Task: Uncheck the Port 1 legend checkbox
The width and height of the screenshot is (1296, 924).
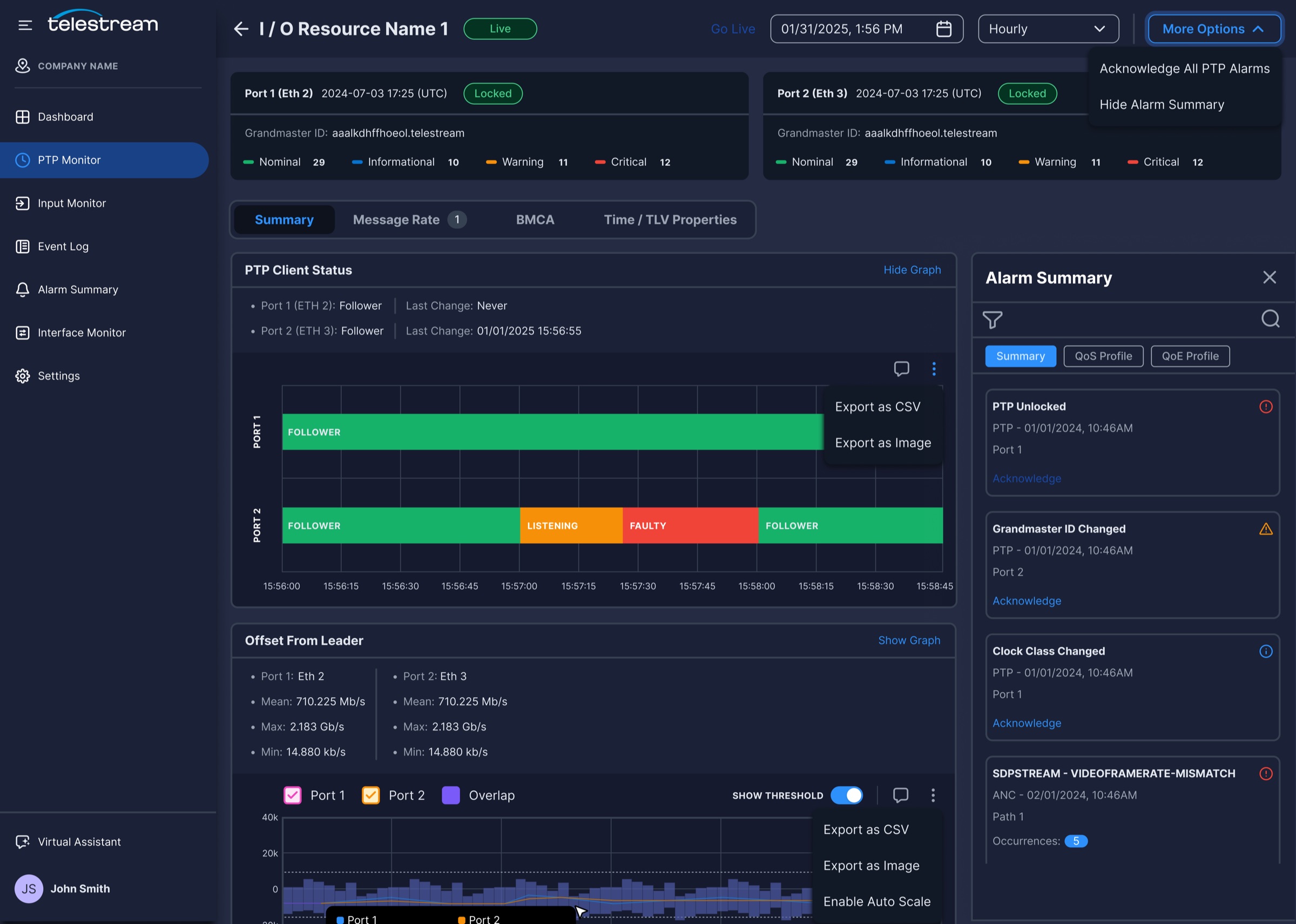Action: point(293,795)
